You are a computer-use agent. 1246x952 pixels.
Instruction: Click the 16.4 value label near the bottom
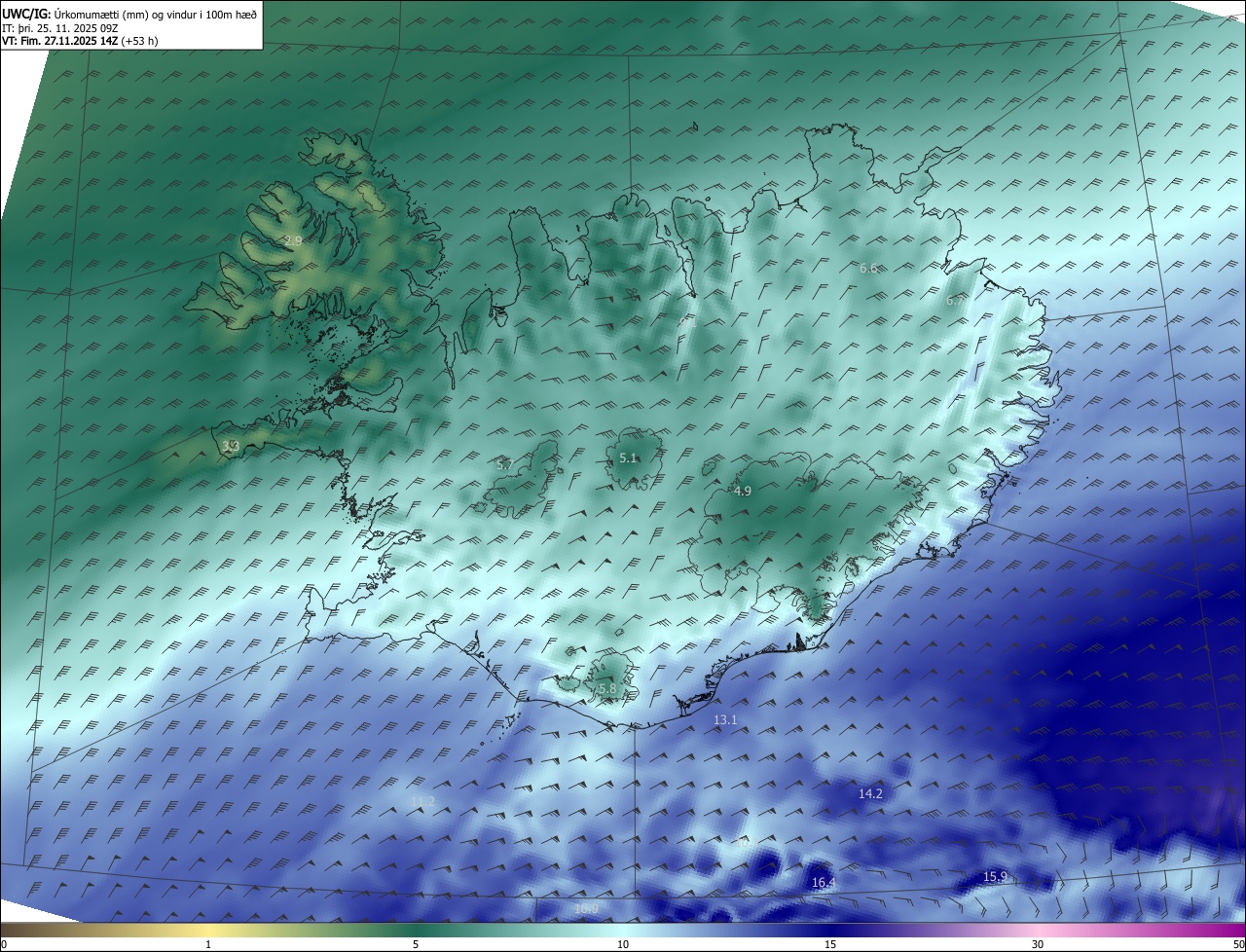click(x=824, y=882)
